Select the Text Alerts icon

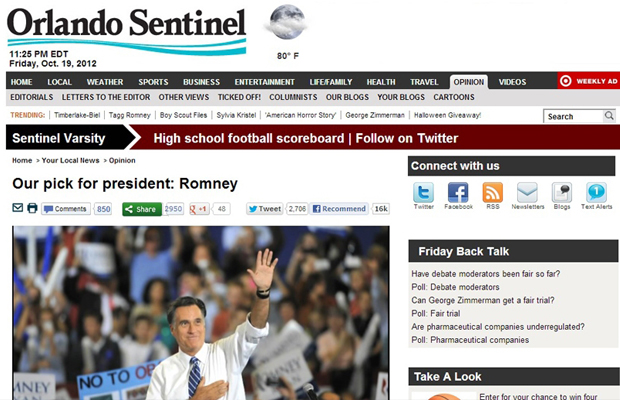click(x=596, y=192)
